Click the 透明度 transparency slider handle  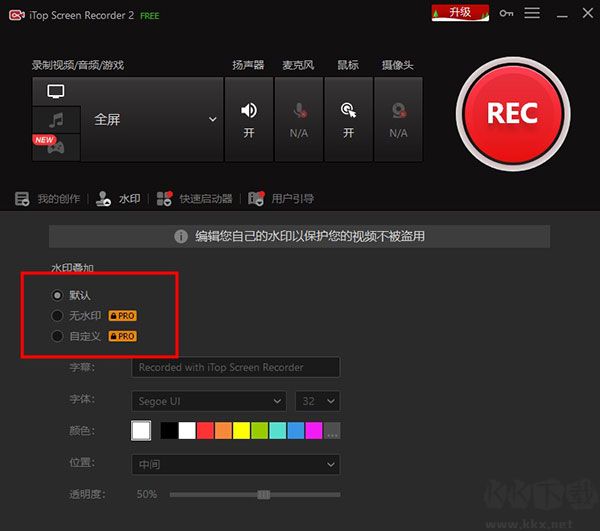[x=264, y=495]
